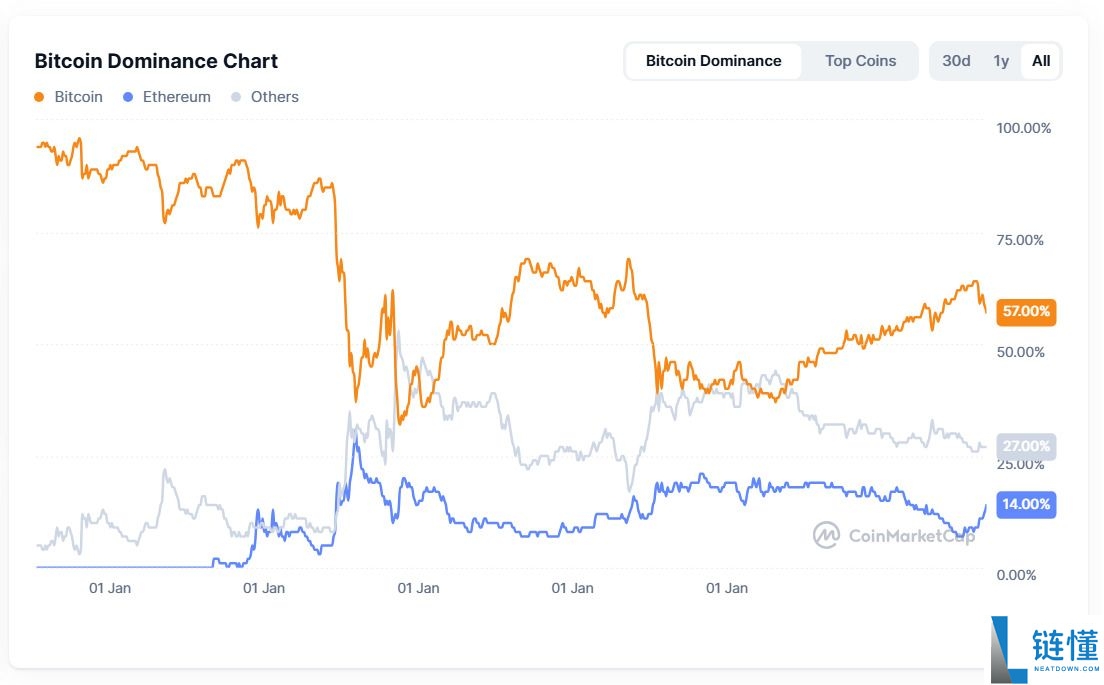Select the 30d time range
The width and height of the screenshot is (1104, 685).
[x=956, y=61]
